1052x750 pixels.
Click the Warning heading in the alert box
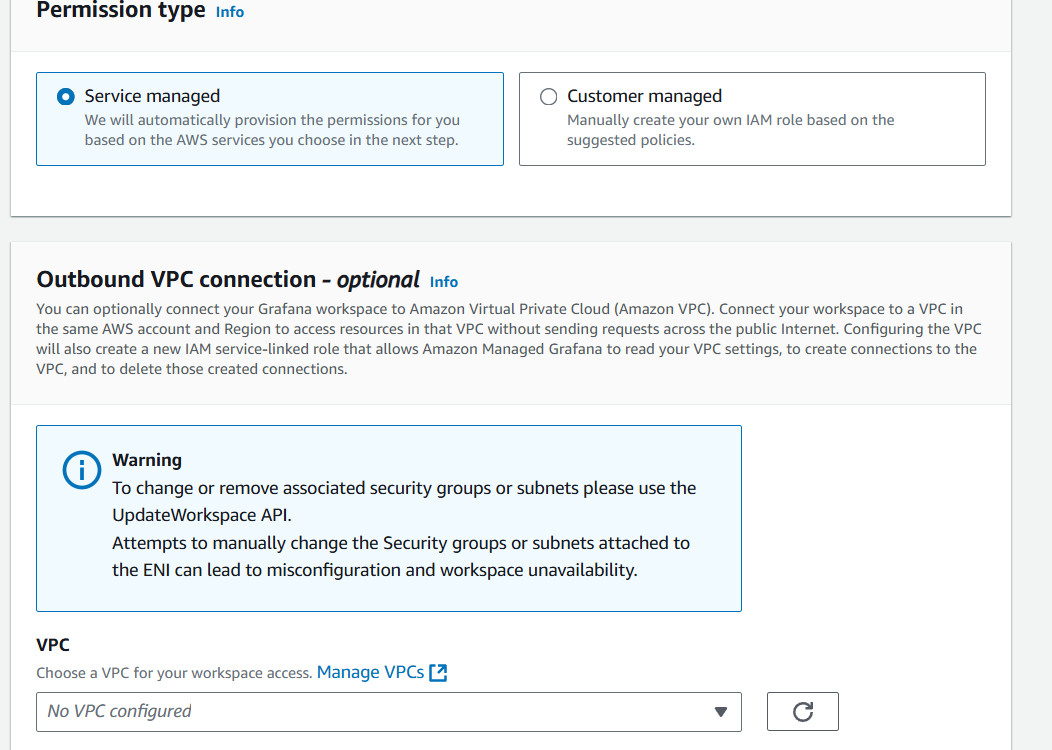(x=147, y=460)
